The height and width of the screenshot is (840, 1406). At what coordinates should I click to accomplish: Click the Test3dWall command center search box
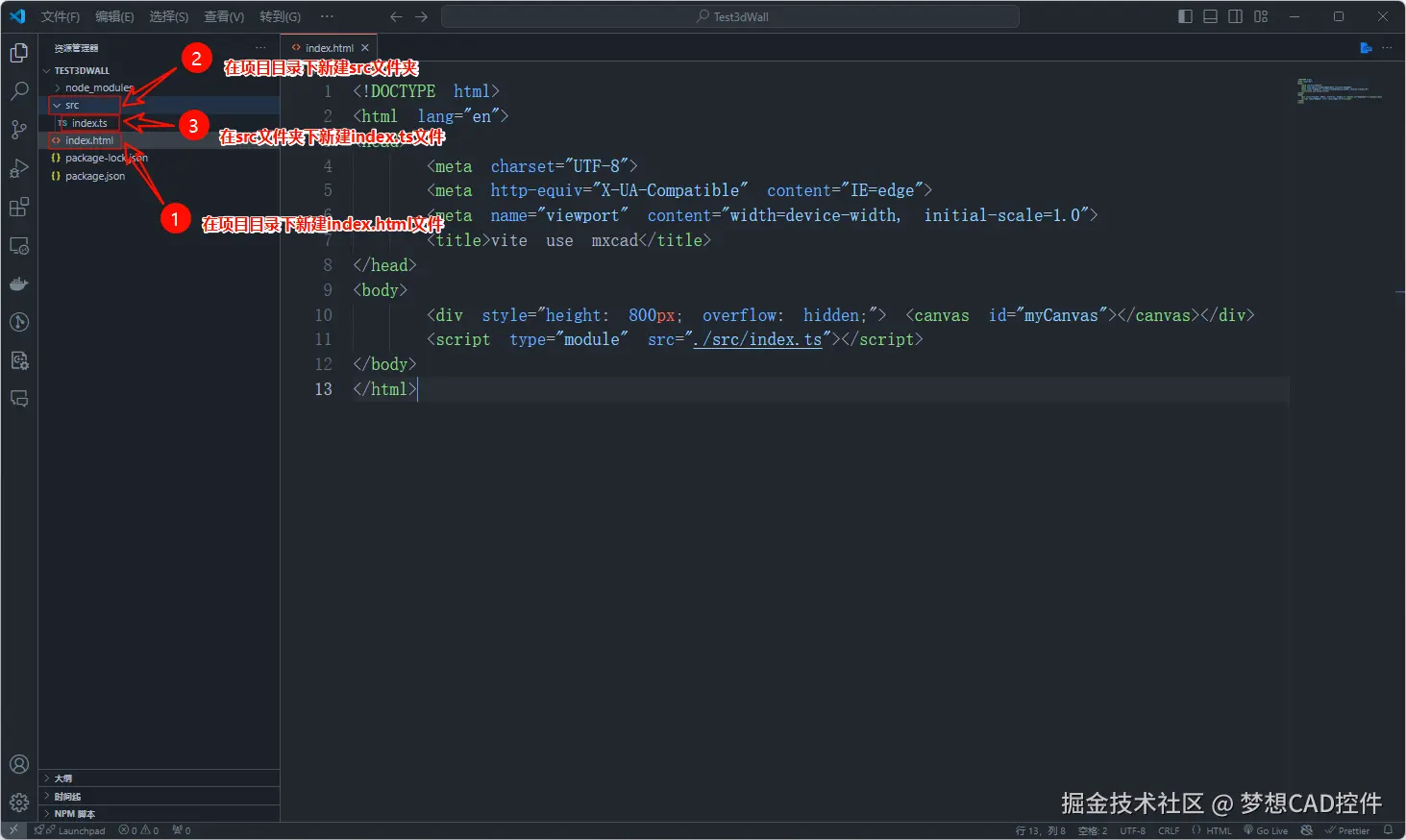coord(730,16)
